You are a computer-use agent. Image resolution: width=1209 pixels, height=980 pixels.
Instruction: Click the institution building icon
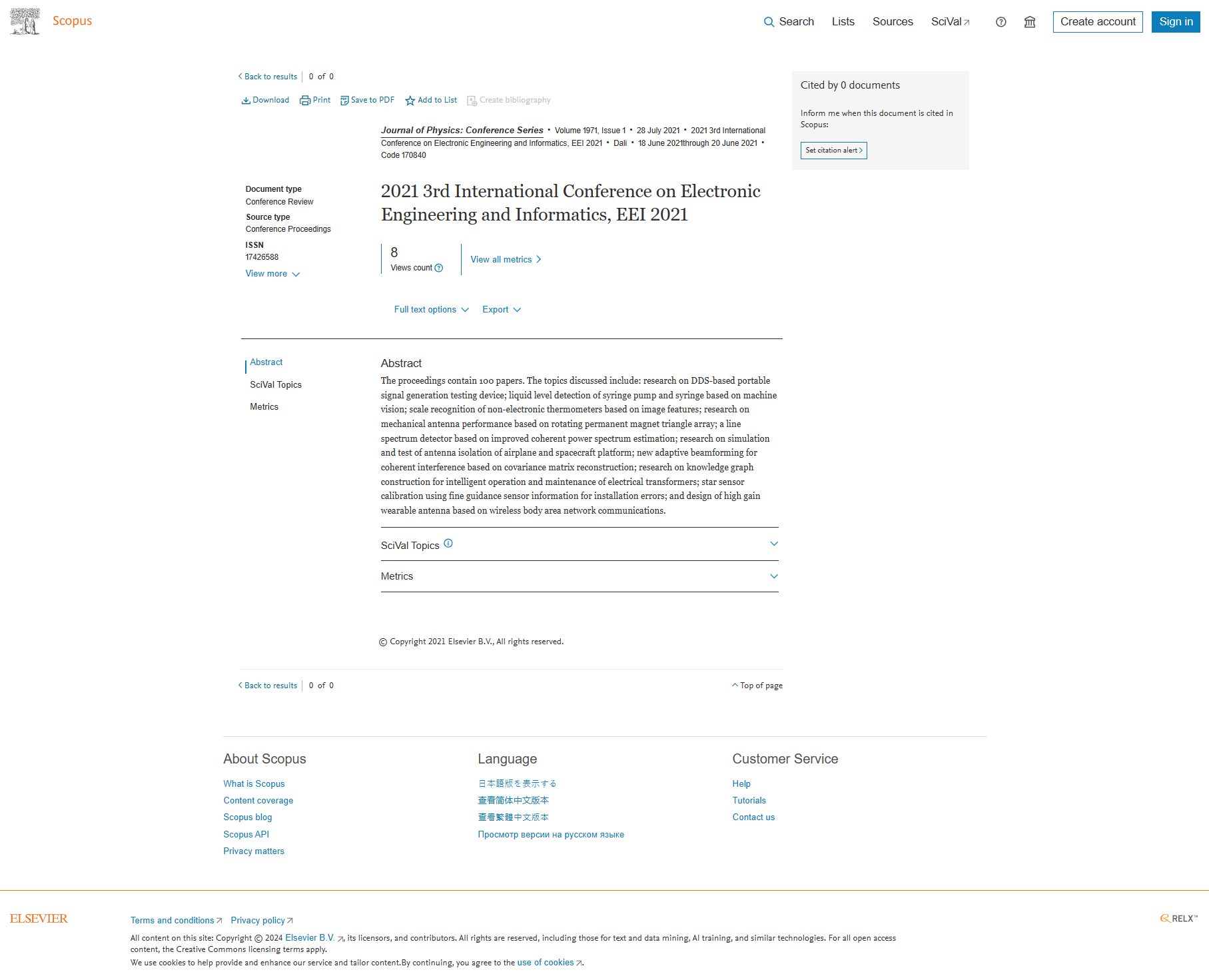pos(1030,22)
